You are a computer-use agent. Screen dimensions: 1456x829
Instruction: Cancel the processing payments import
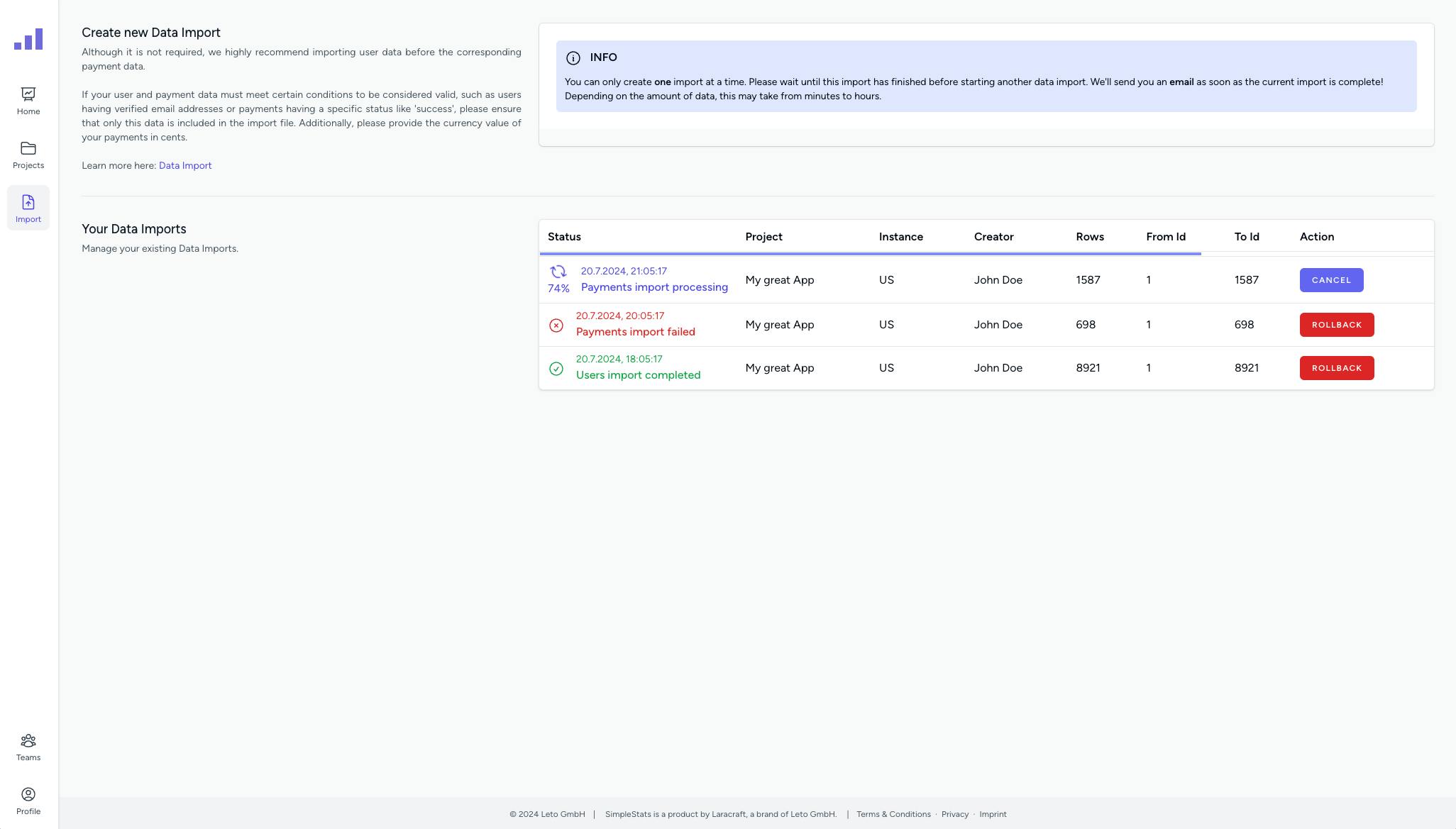tap(1331, 280)
